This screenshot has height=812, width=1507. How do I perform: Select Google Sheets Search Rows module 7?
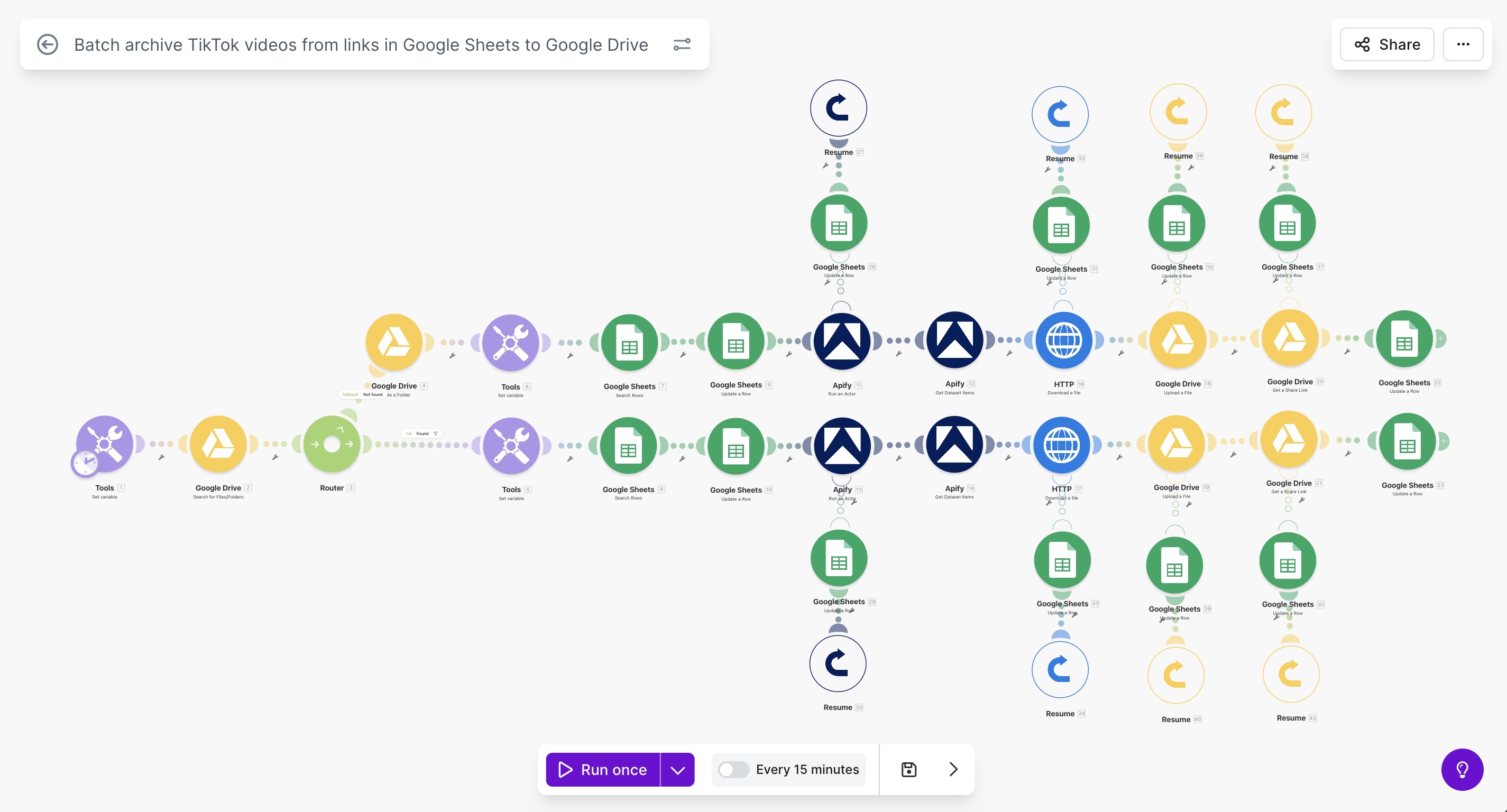point(629,343)
